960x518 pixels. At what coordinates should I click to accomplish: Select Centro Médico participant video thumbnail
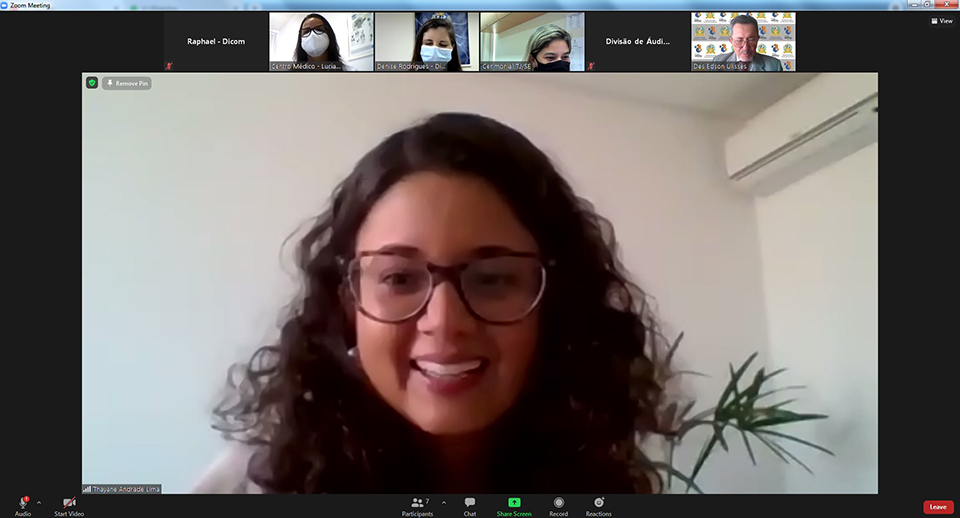pos(321,42)
